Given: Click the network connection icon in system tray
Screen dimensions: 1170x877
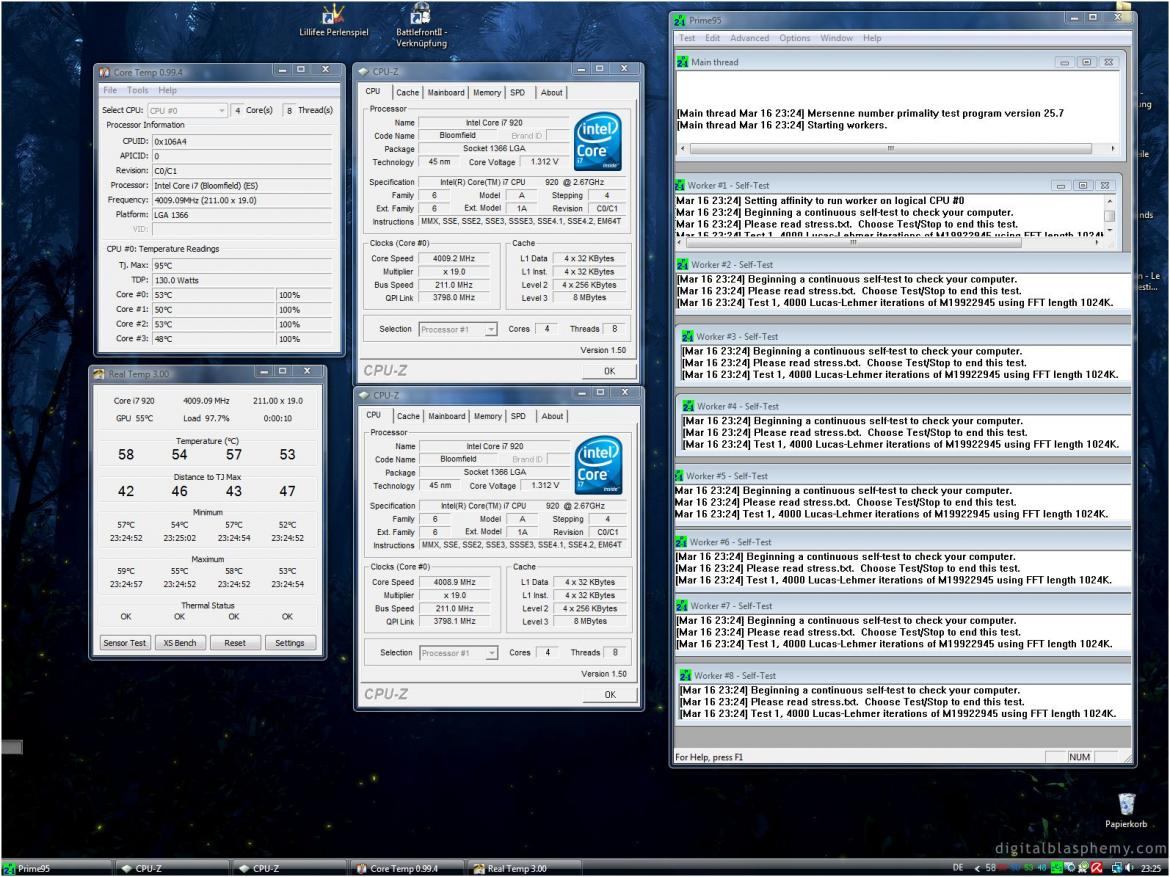Looking at the screenshot, I should pyautogui.click(x=1117, y=868).
